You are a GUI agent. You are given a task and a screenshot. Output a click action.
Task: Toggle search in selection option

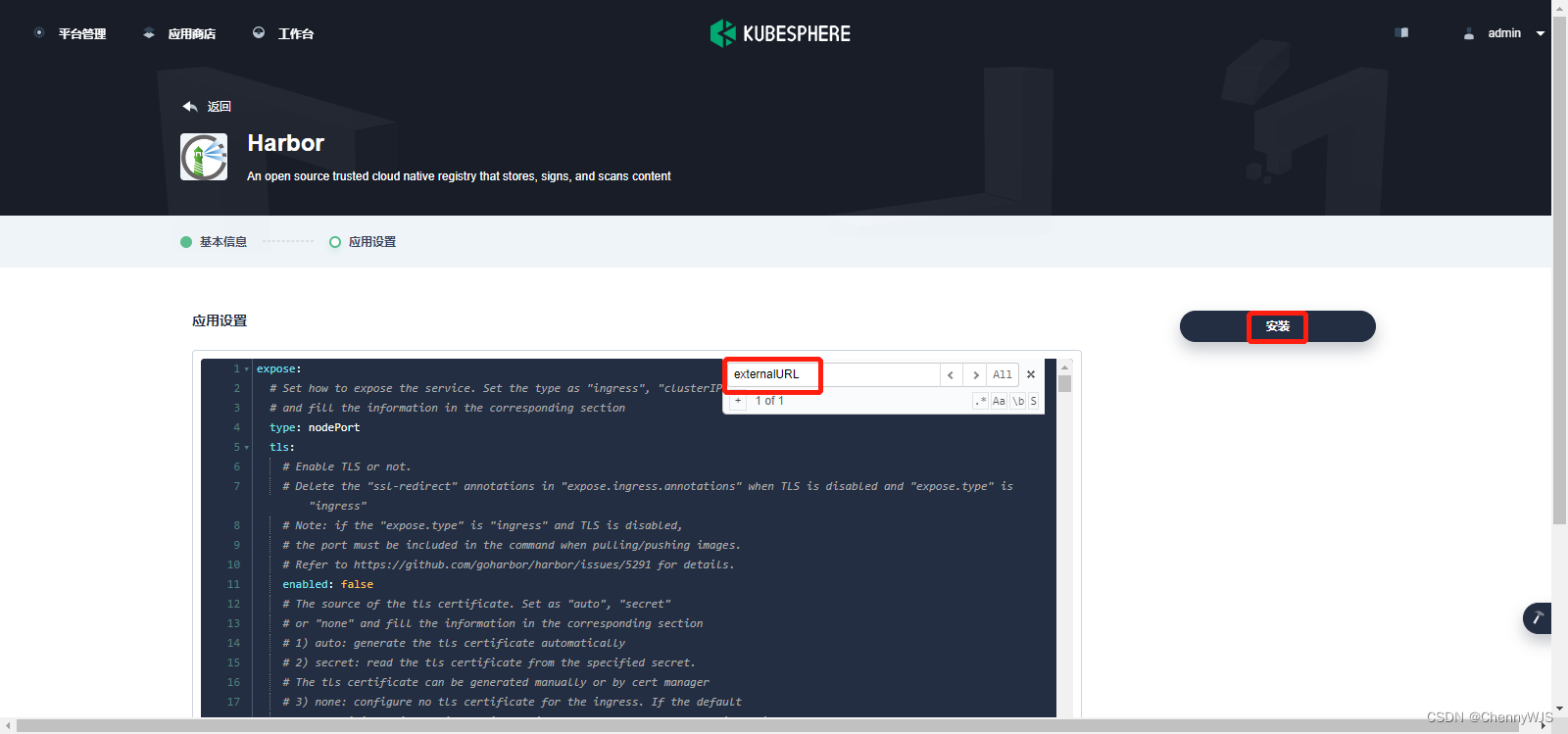[x=1033, y=401]
